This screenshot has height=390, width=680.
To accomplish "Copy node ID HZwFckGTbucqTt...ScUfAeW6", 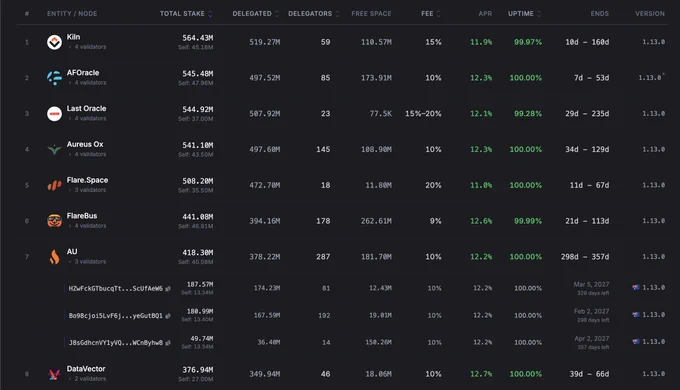I will point(168,288).
